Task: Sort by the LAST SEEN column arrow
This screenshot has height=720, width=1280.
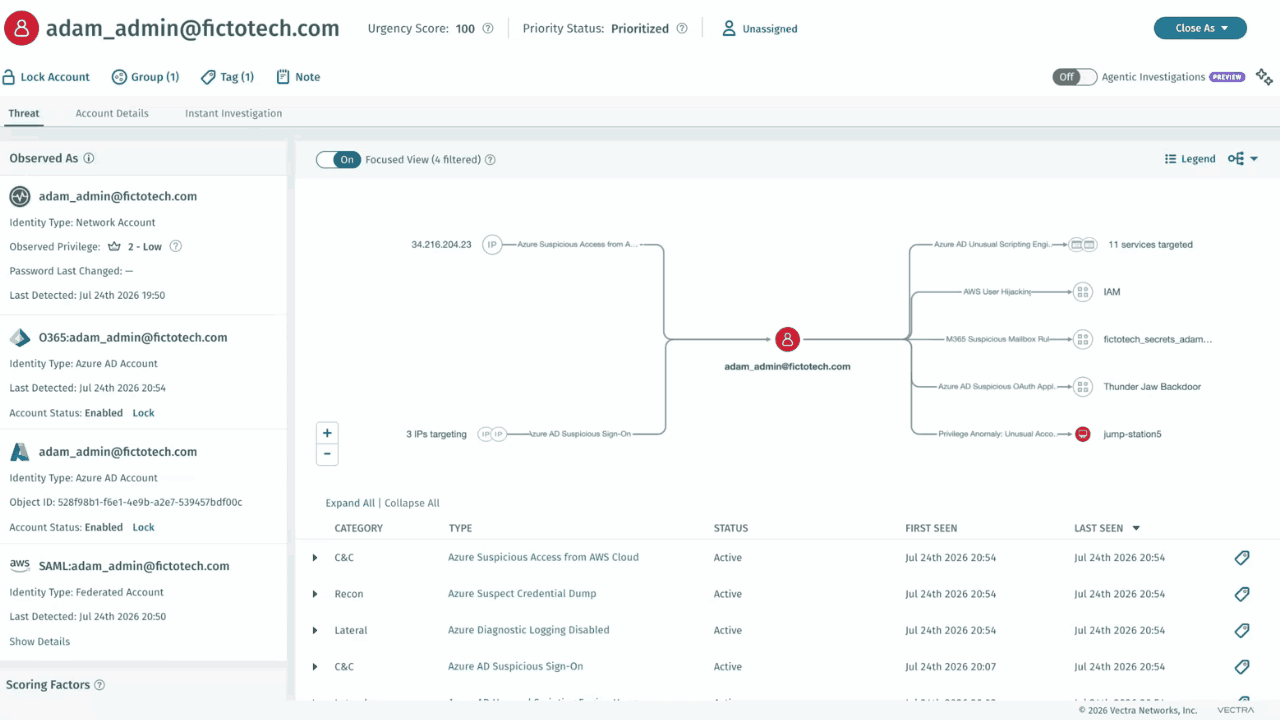Action: pyautogui.click(x=1136, y=529)
